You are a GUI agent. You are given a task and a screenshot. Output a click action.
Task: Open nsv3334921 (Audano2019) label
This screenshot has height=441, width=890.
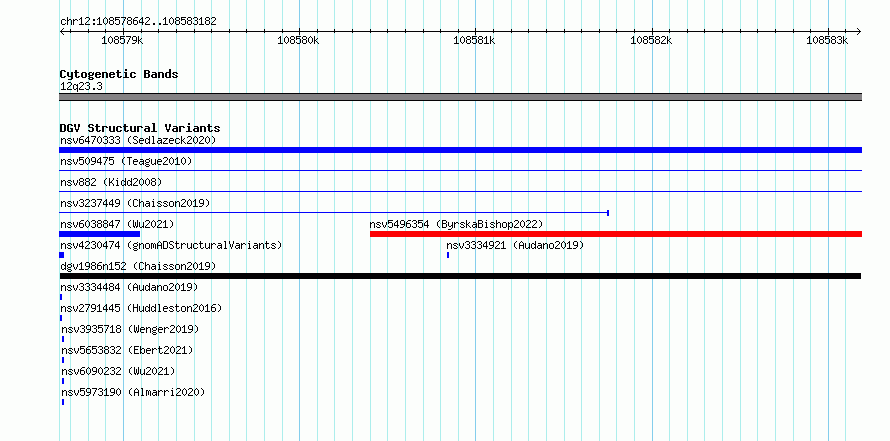515,245
